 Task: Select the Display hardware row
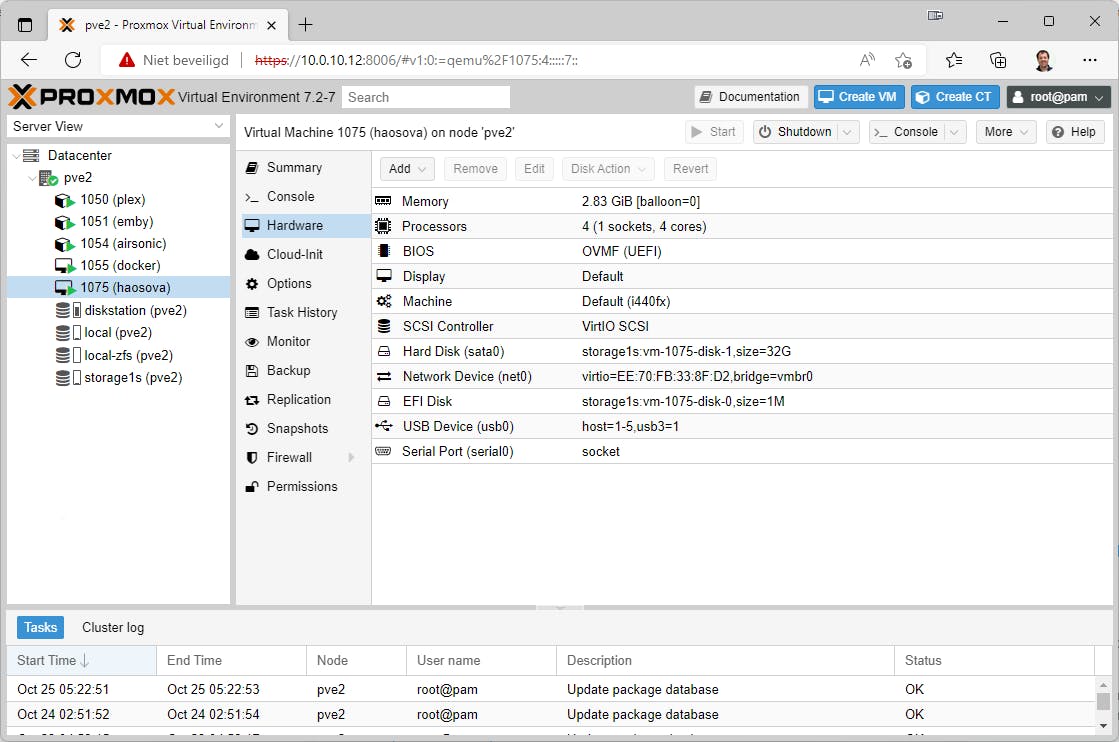pyautogui.click(x=742, y=276)
